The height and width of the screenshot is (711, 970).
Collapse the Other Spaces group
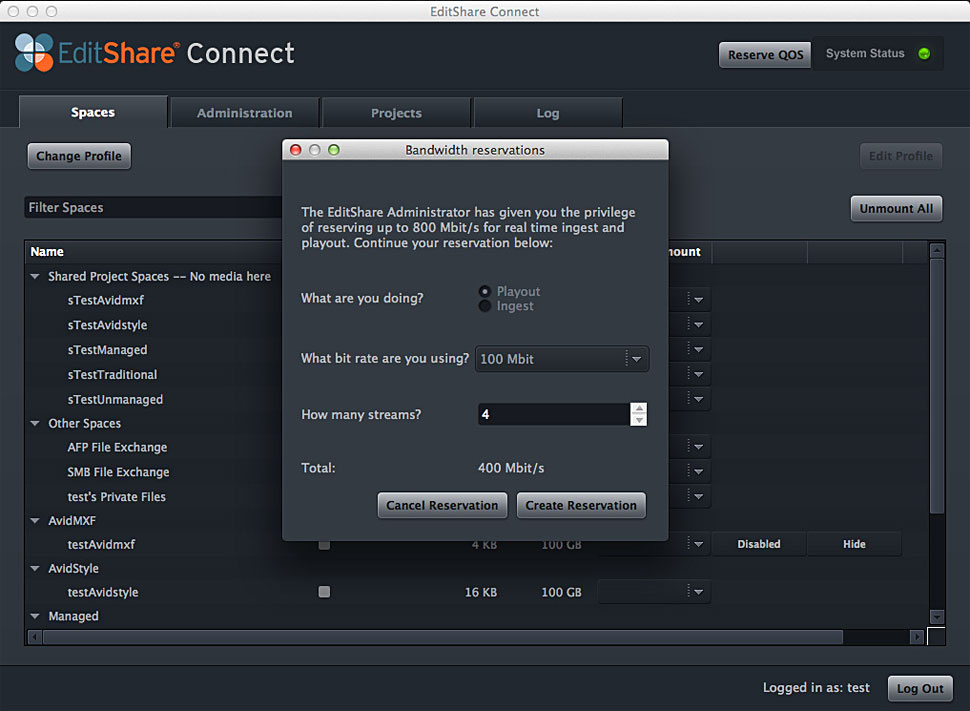[35, 424]
